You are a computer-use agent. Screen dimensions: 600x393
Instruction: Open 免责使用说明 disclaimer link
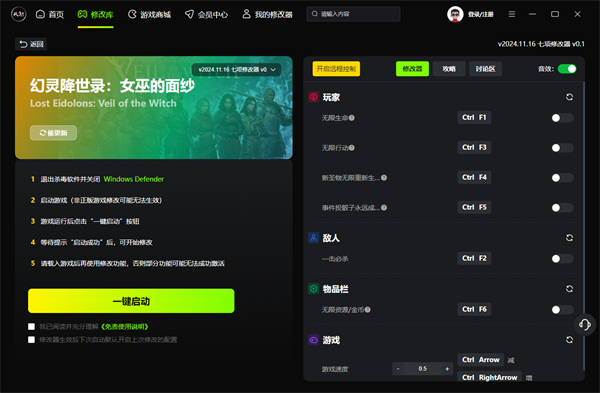pos(125,326)
